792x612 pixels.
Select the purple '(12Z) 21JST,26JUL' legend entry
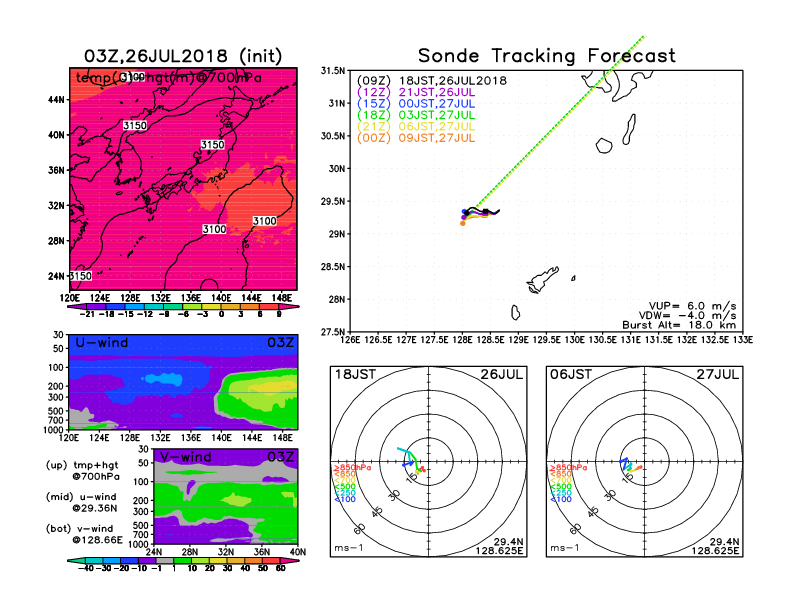pos(416,92)
